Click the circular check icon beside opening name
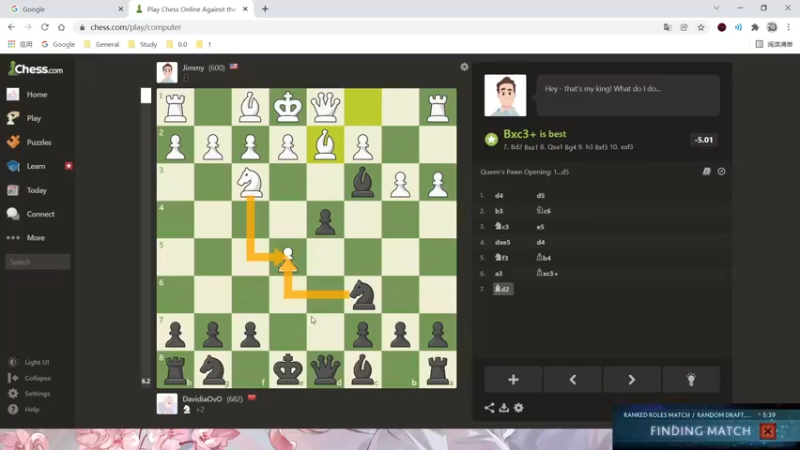Image resolution: width=800 pixels, height=450 pixels. tap(721, 171)
